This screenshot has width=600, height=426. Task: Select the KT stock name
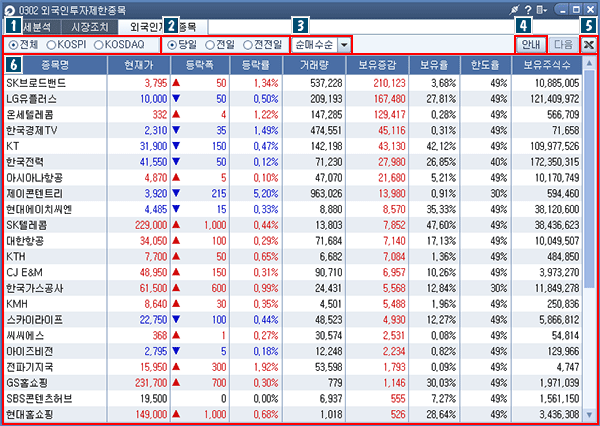13,146
